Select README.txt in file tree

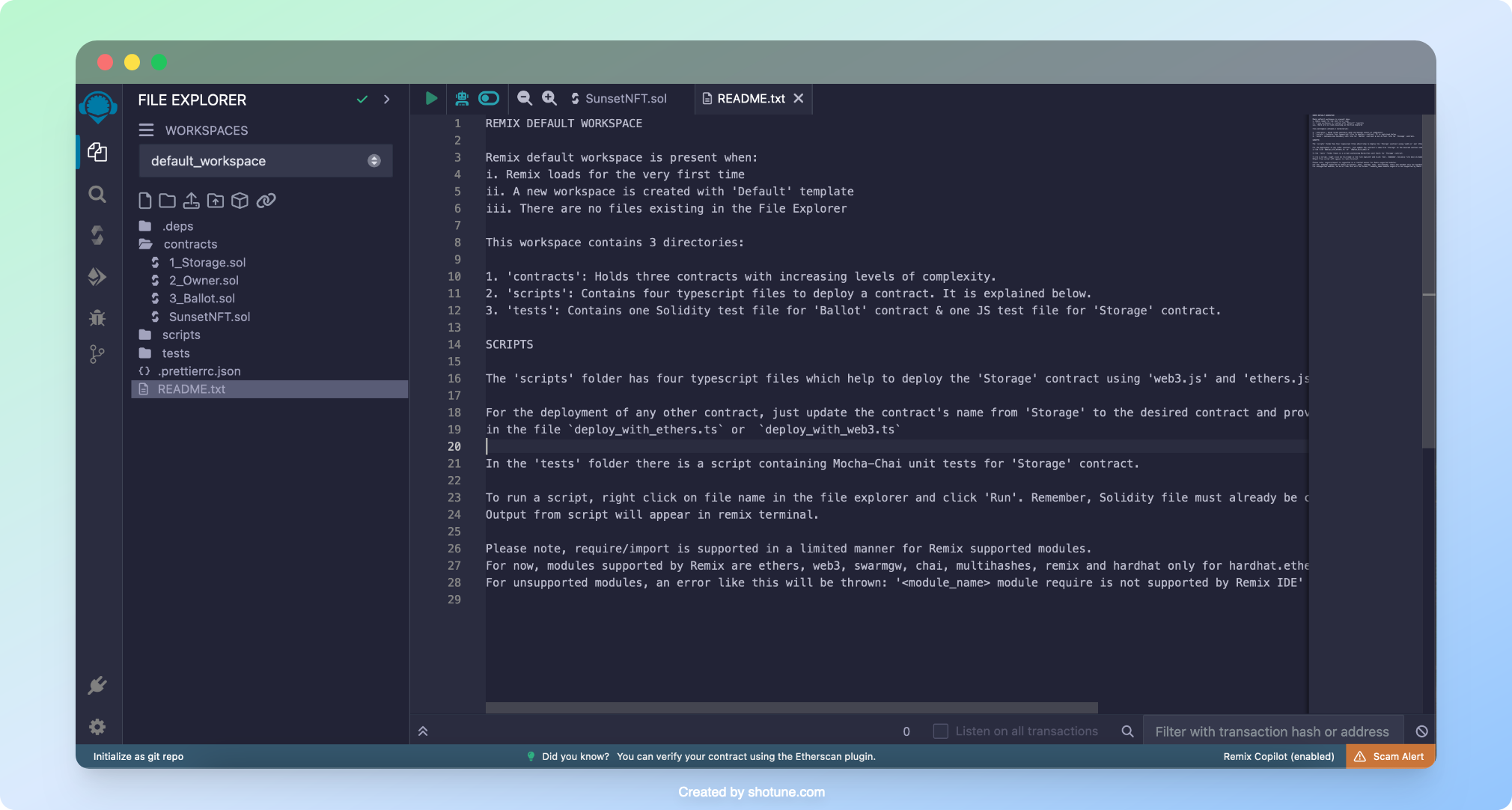269,389
